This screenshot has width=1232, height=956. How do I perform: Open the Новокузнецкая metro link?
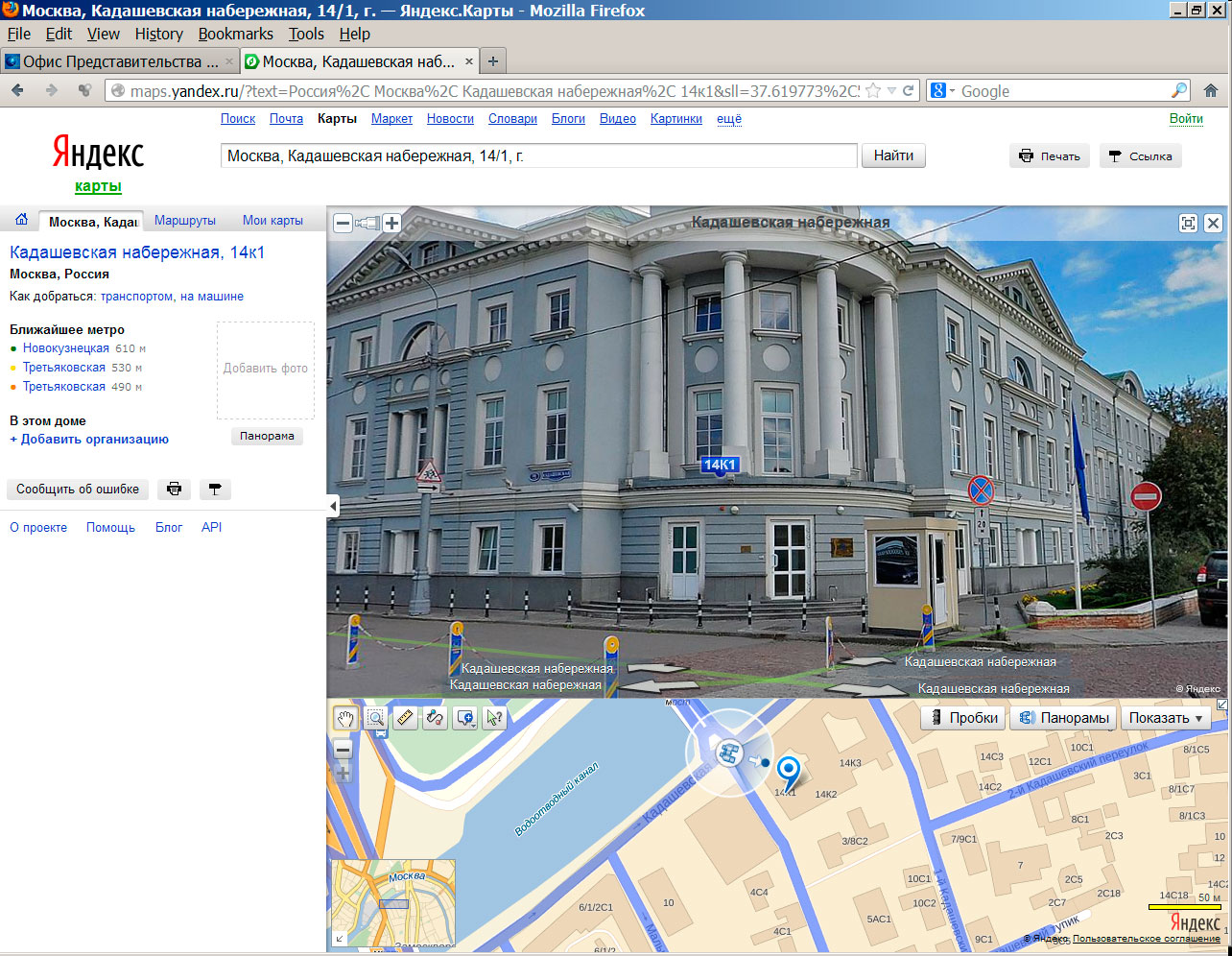[66, 348]
